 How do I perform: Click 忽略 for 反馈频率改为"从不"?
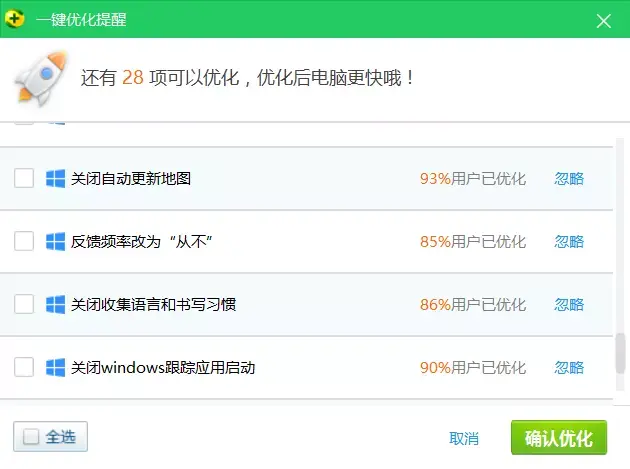pos(569,242)
